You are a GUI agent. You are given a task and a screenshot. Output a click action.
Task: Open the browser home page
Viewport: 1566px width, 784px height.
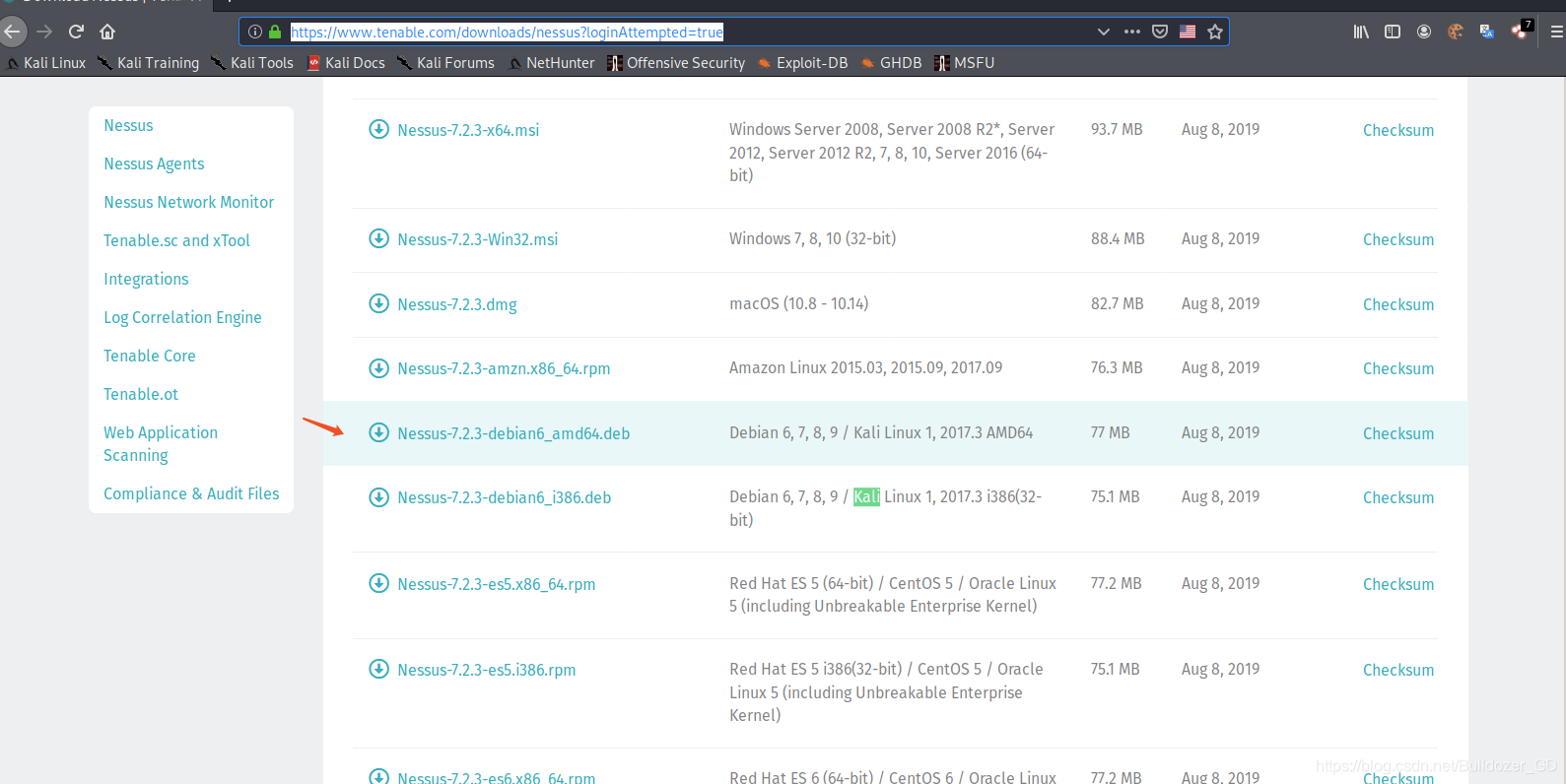click(107, 32)
